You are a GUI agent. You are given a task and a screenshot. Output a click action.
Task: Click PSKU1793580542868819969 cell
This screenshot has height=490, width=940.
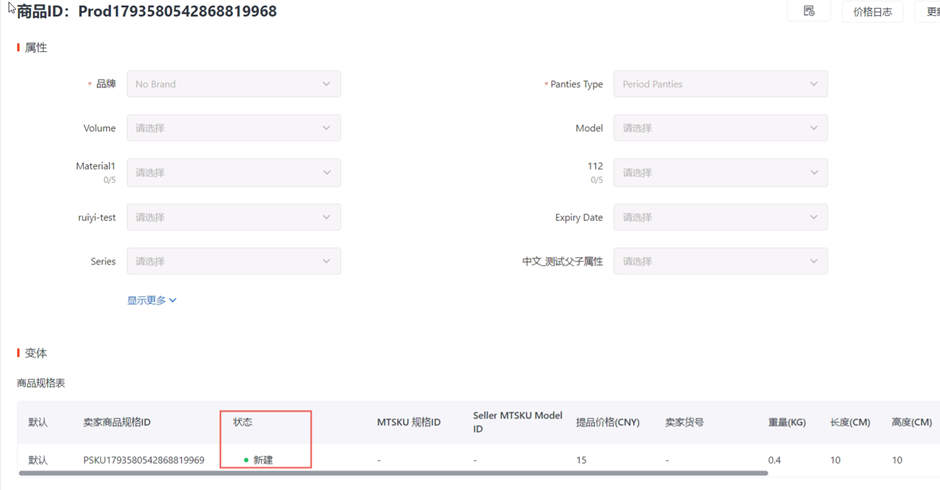143,460
